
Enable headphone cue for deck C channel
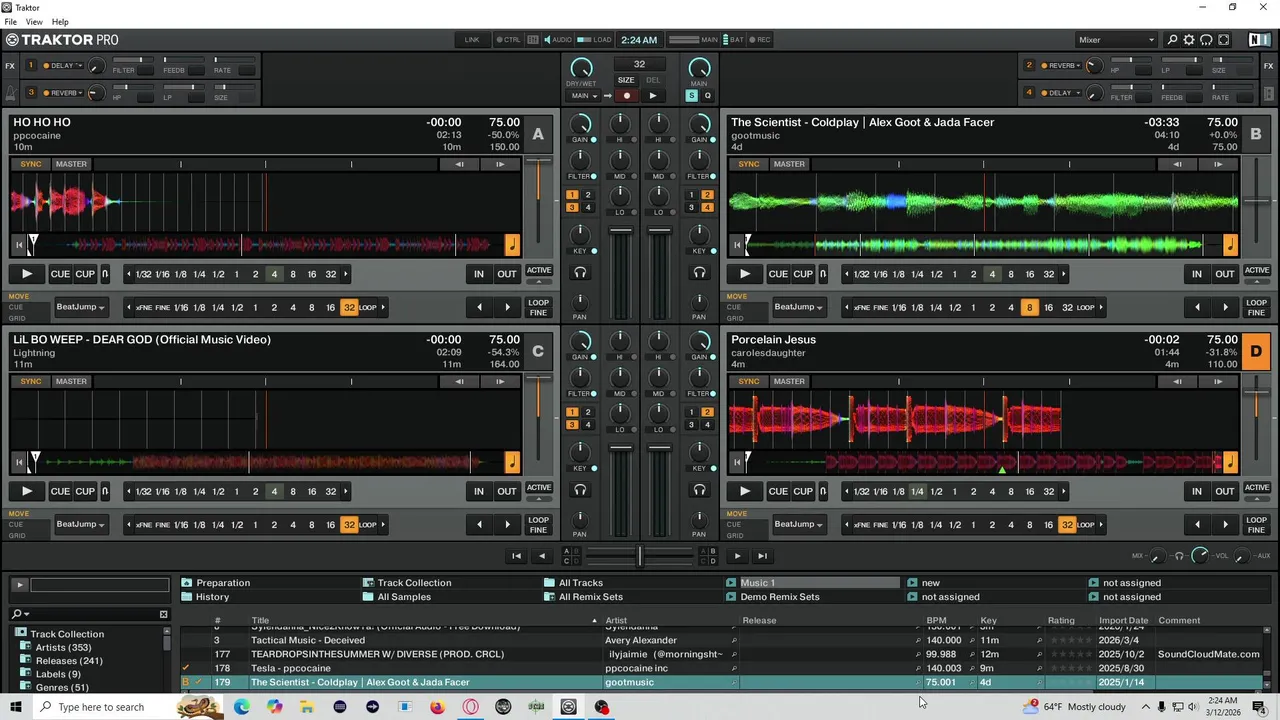point(580,489)
